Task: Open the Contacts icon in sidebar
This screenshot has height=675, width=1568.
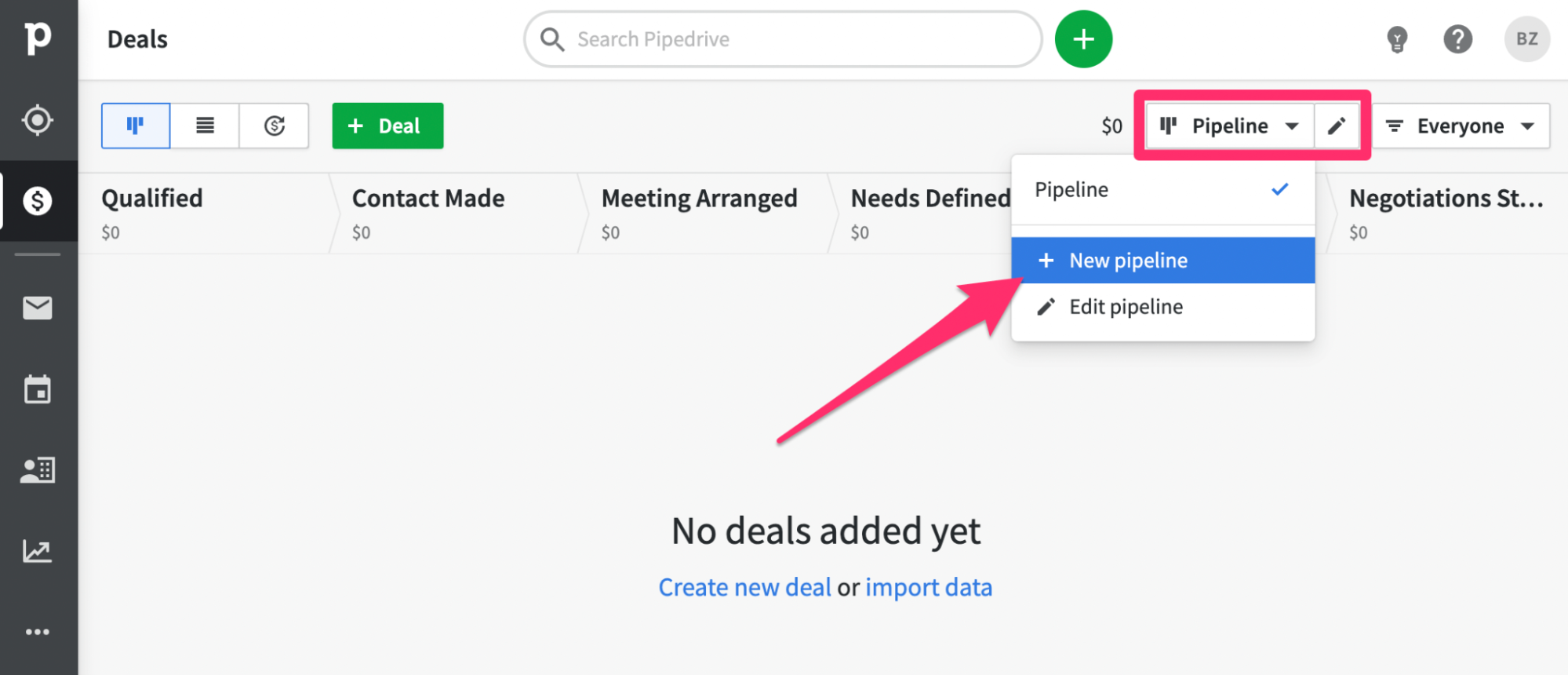Action: 38,470
